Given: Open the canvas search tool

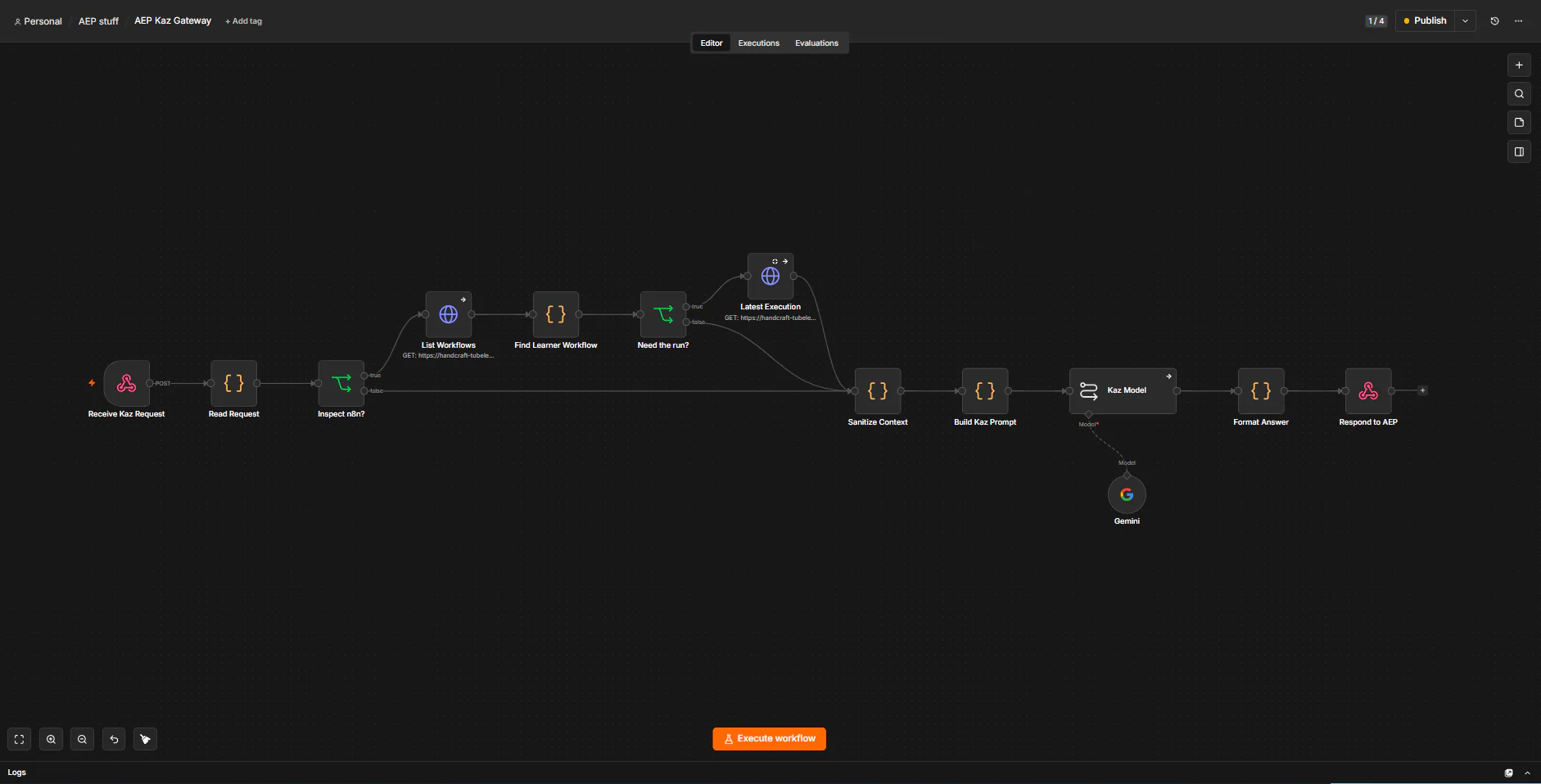Looking at the screenshot, I should (x=1519, y=93).
